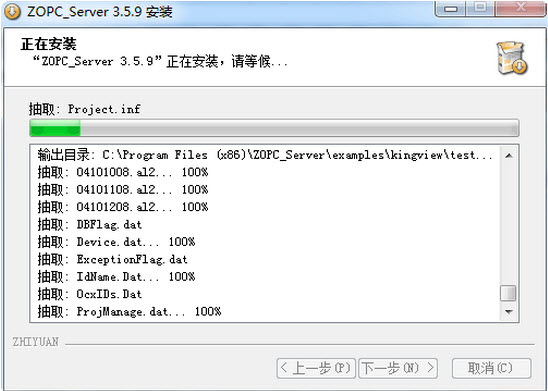Maximize the installer window
Viewport: 548px width, 391px height.
click(481, 8)
